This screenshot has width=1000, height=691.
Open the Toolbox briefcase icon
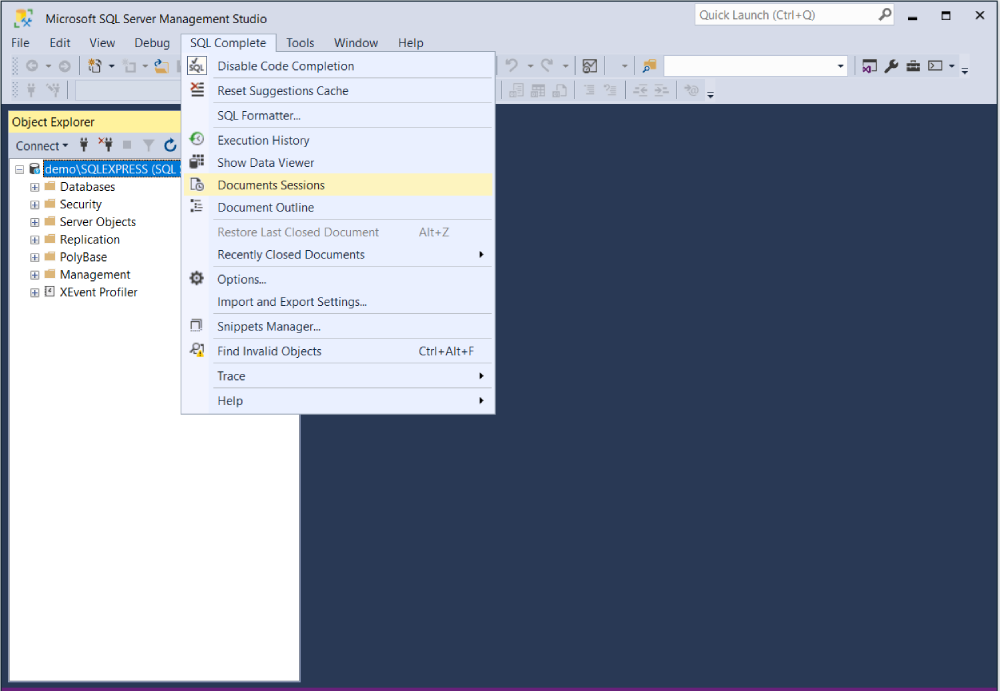(913, 66)
